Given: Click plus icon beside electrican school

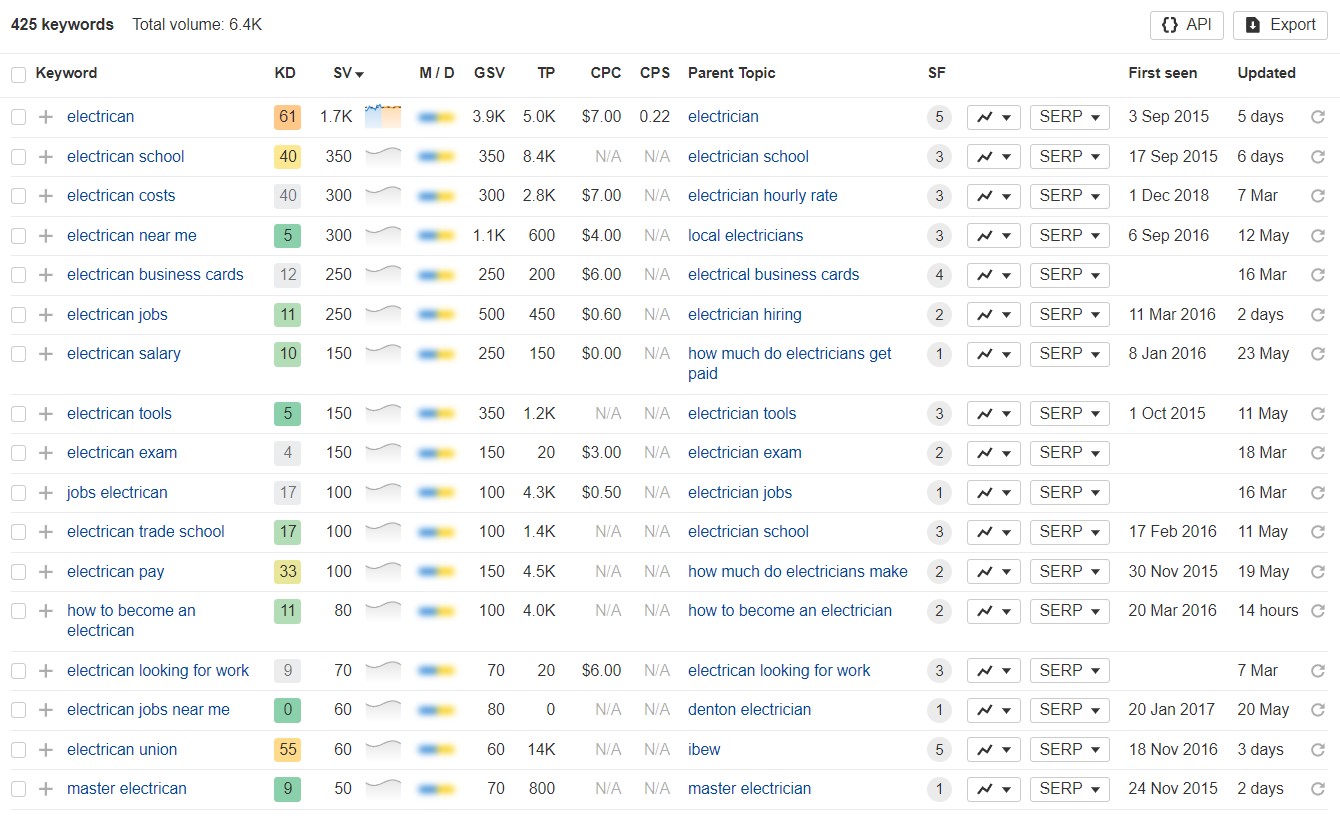Looking at the screenshot, I should 45,157.
